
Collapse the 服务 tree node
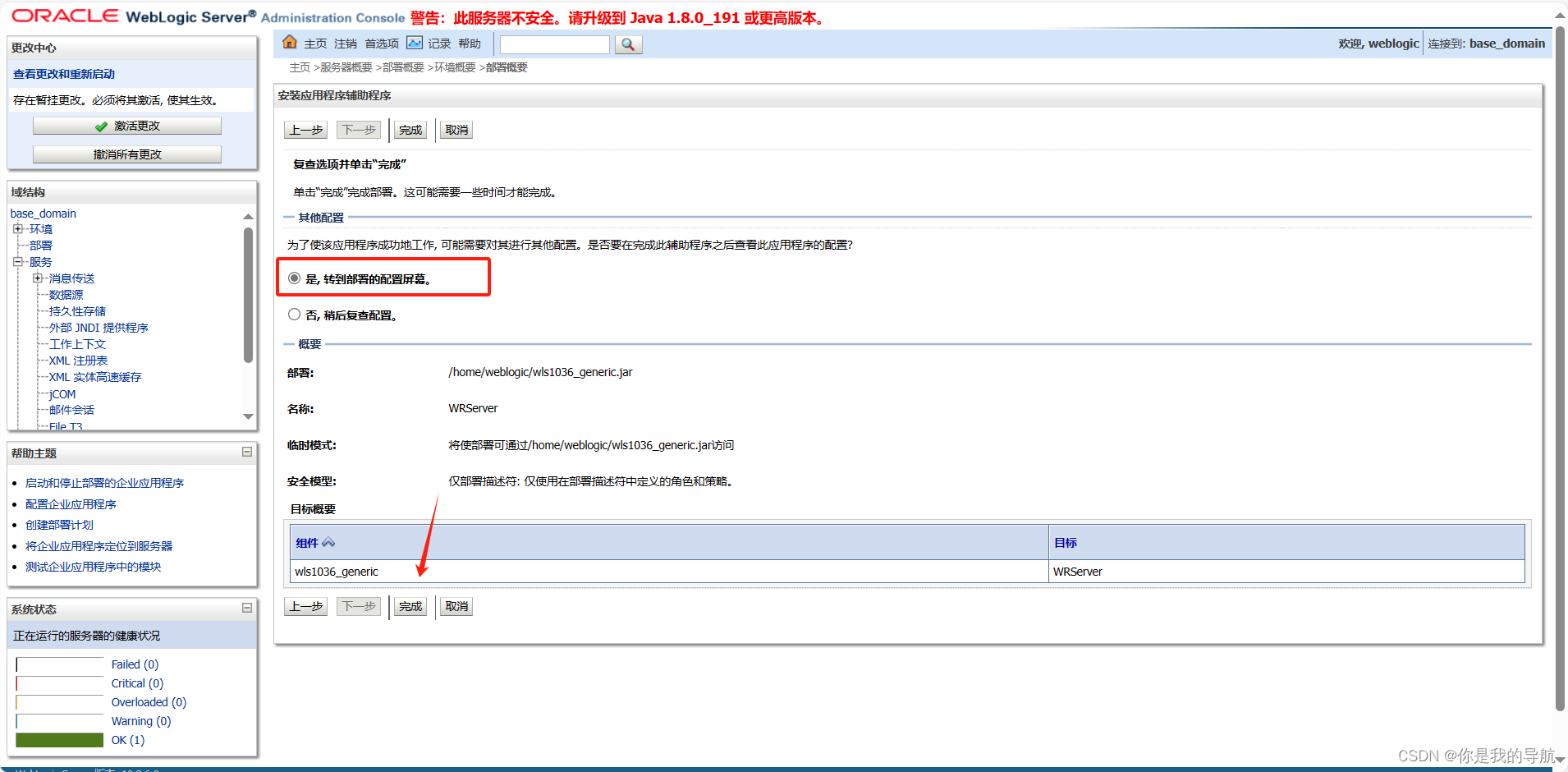coord(18,261)
